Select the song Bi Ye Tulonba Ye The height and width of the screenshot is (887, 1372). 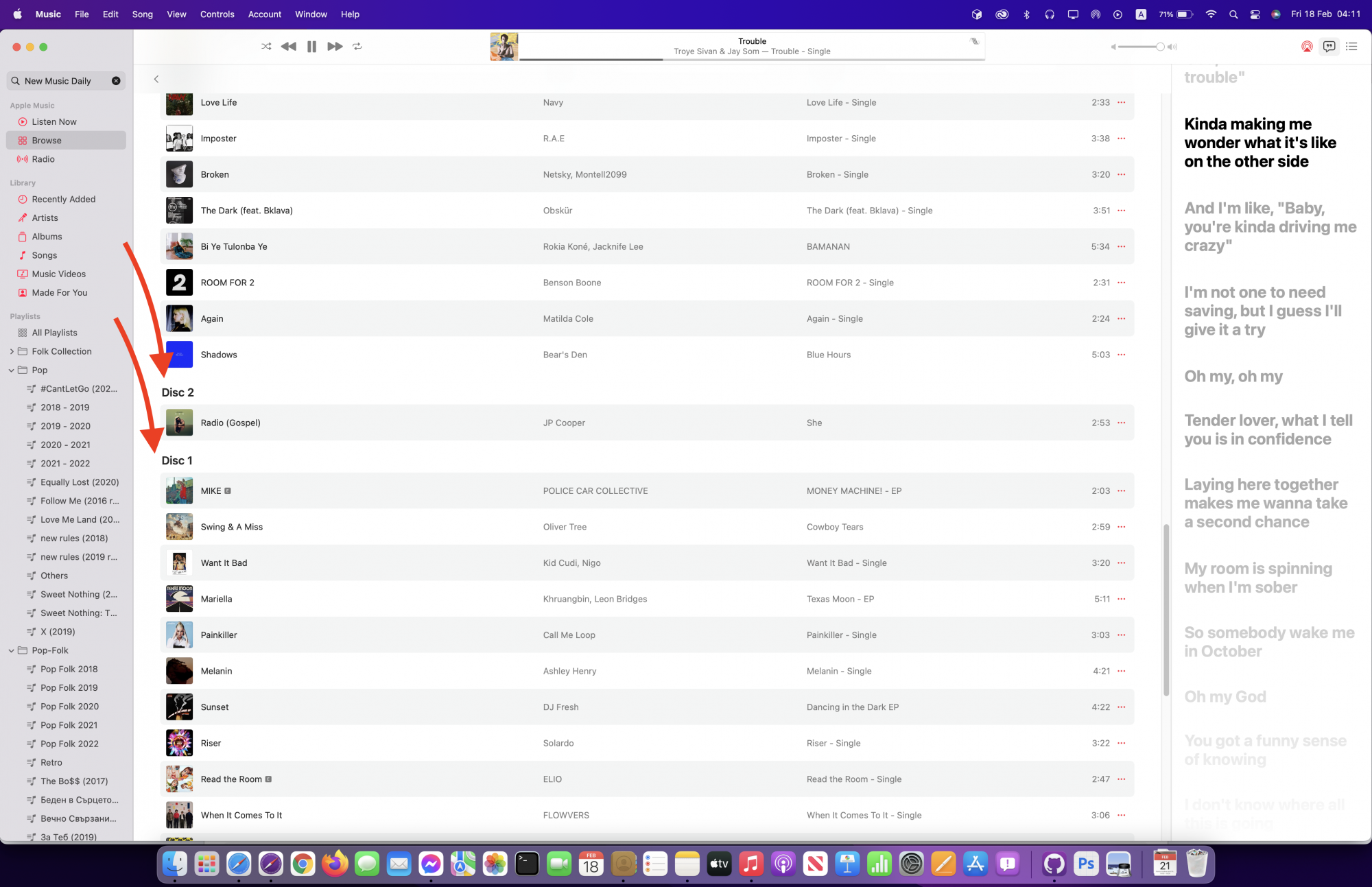coord(647,246)
